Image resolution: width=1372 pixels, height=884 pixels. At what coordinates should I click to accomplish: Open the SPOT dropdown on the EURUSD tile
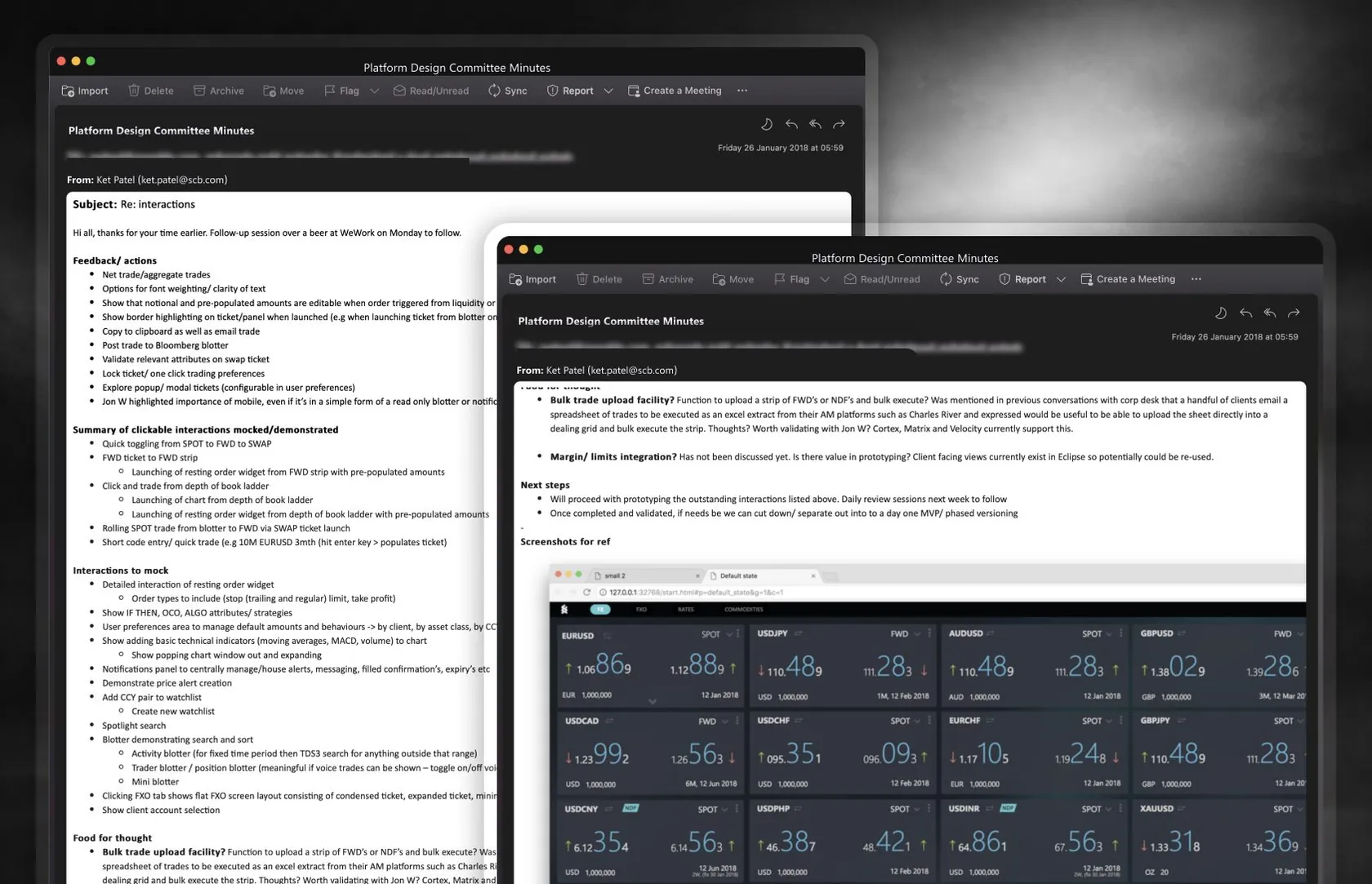(x=716, y=634)
